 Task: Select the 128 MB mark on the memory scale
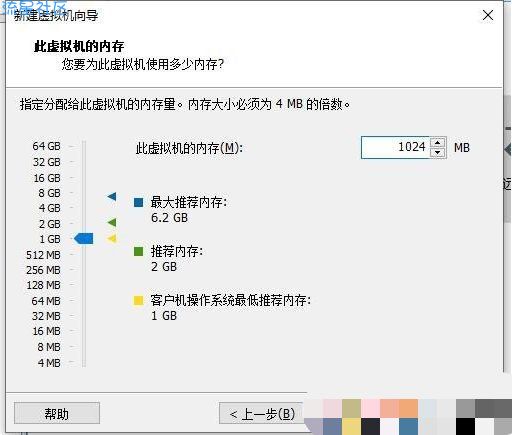tap(44, 285)
